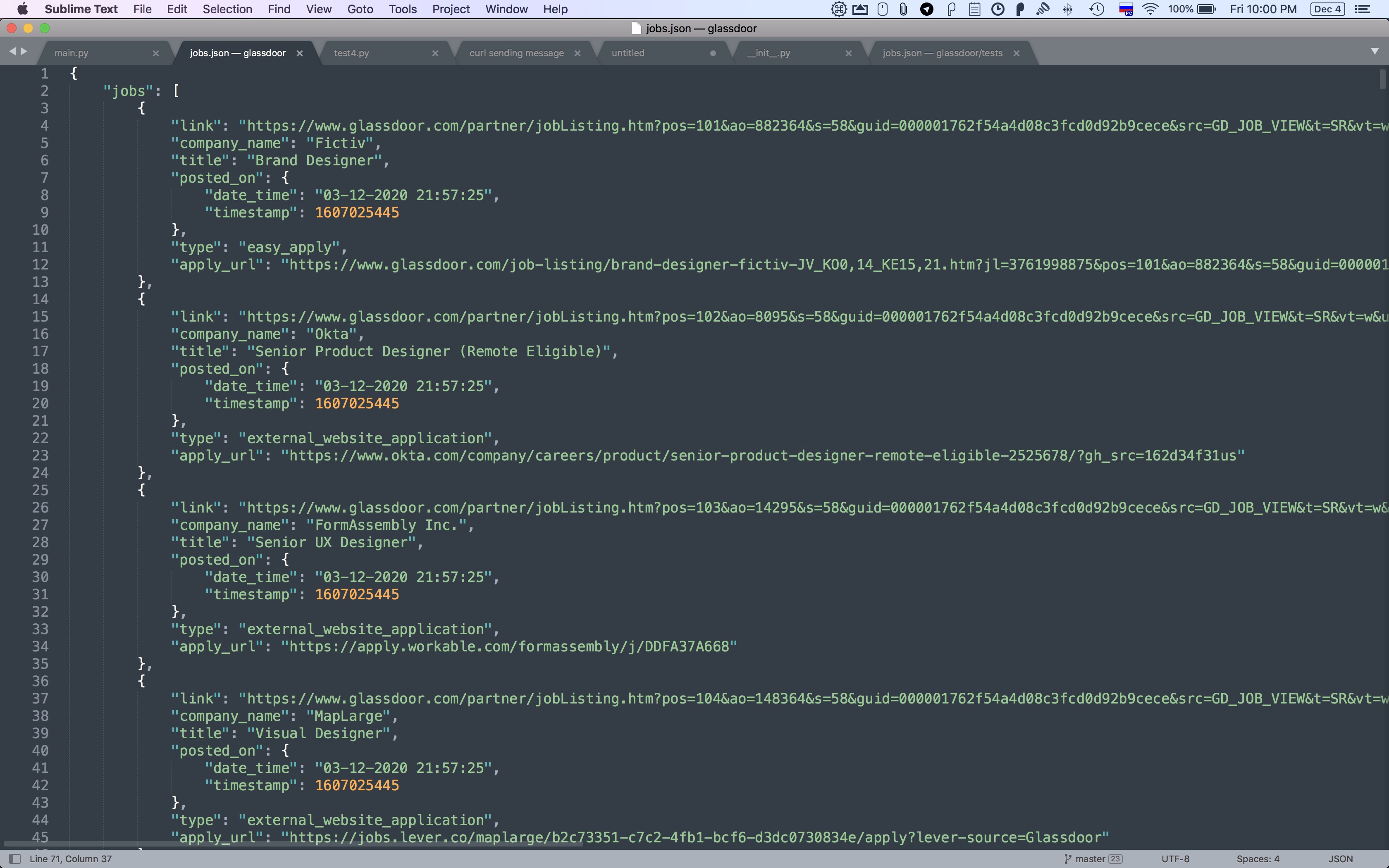Click the tray-with-arrow menu bar icon
The image size is (1389, 868).
click(860, 9)
